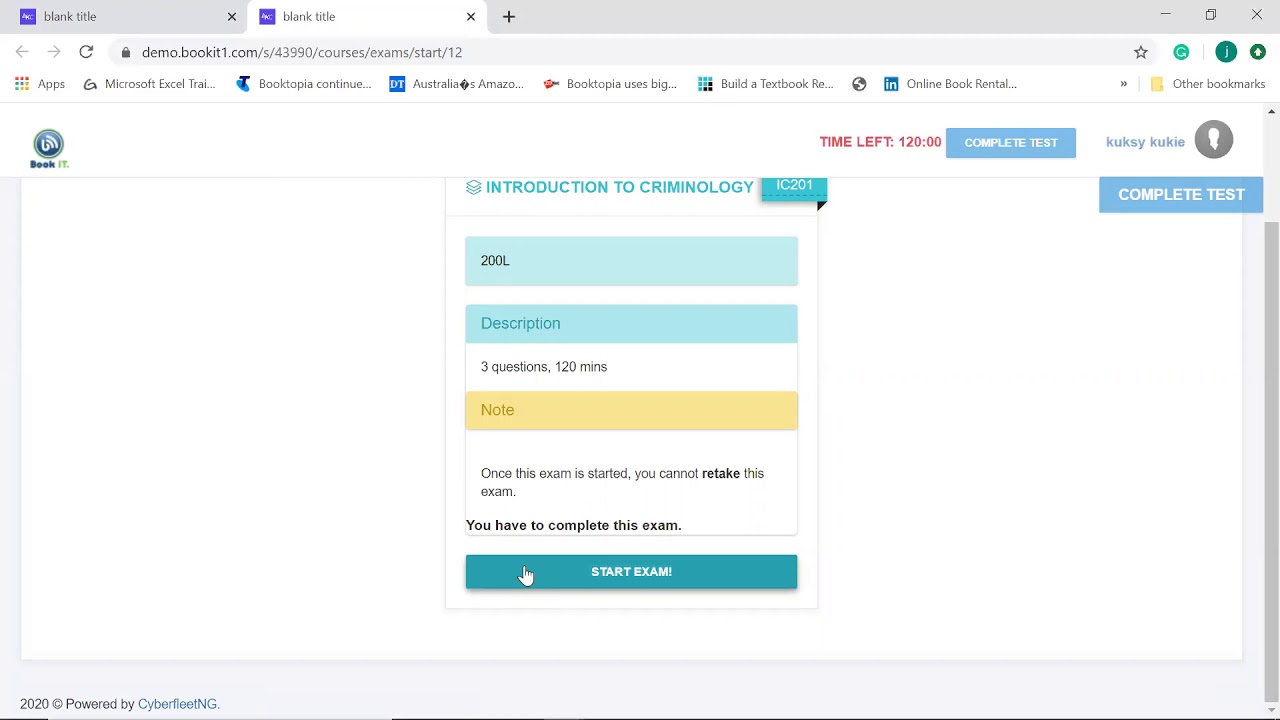This screenshot has height=720, width=1280.
Task: Click the small COMPLETE TEST header button
Action: 1011,142
